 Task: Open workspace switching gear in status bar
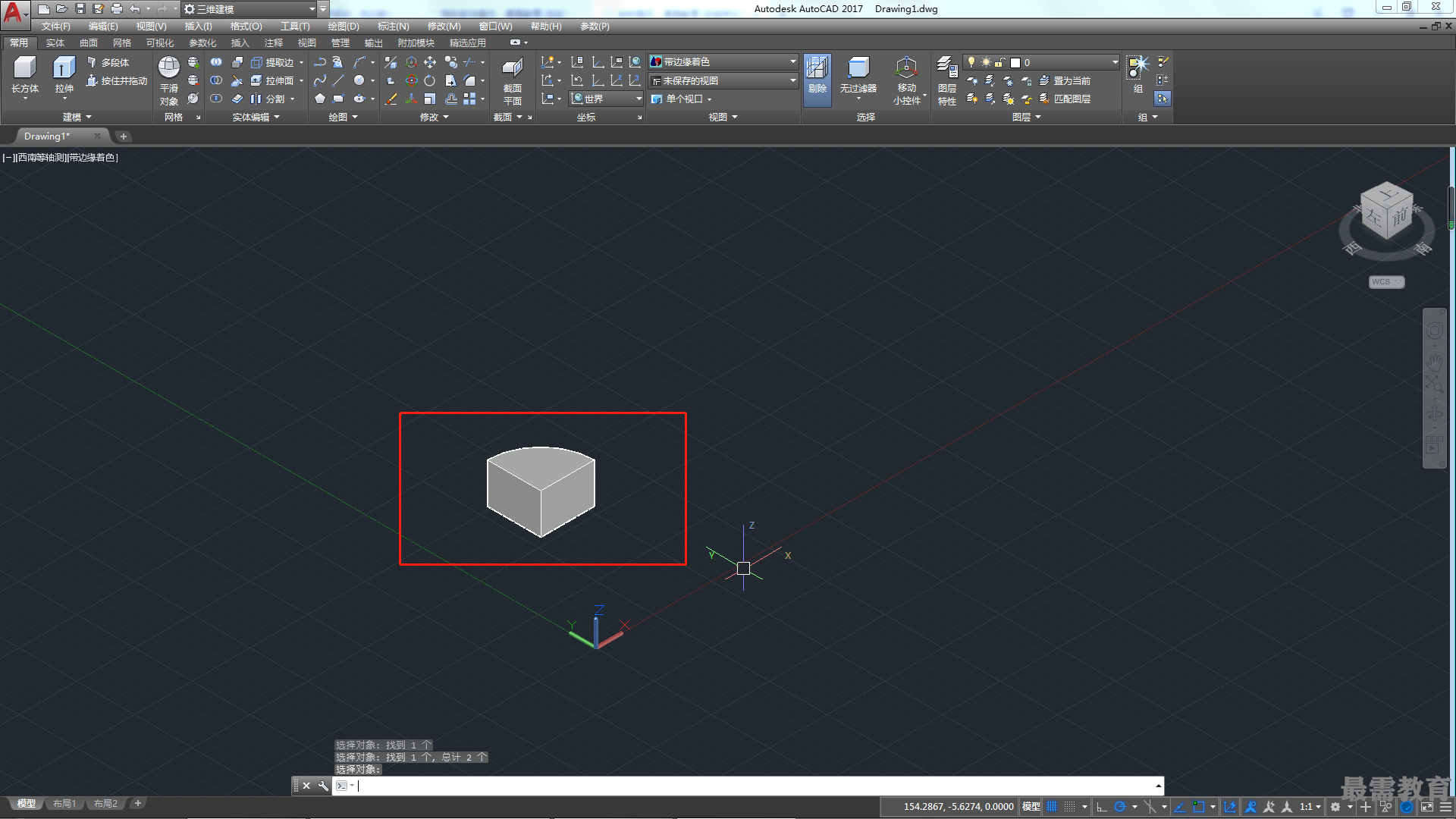coord(1336,807)
